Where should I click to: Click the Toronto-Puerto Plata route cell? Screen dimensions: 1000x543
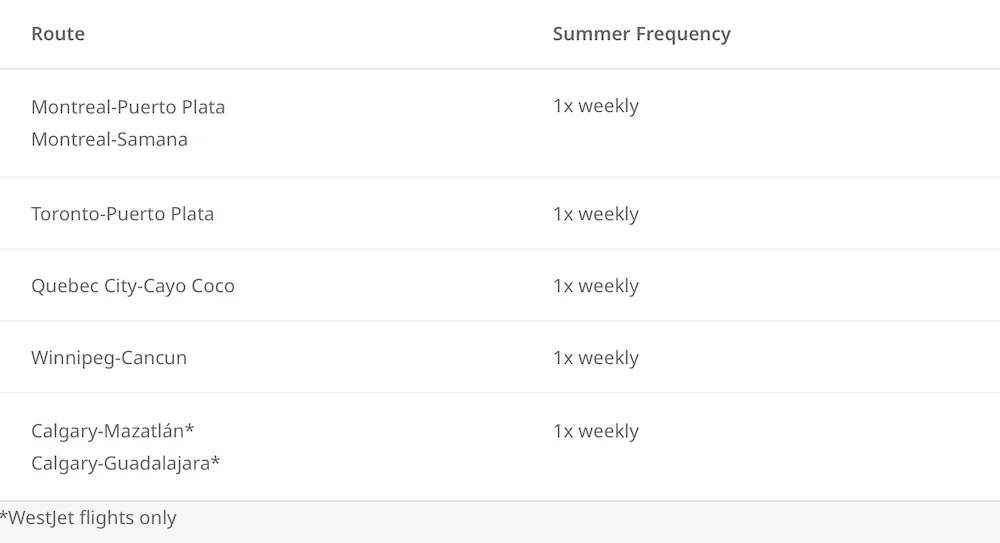coord(122,214)
